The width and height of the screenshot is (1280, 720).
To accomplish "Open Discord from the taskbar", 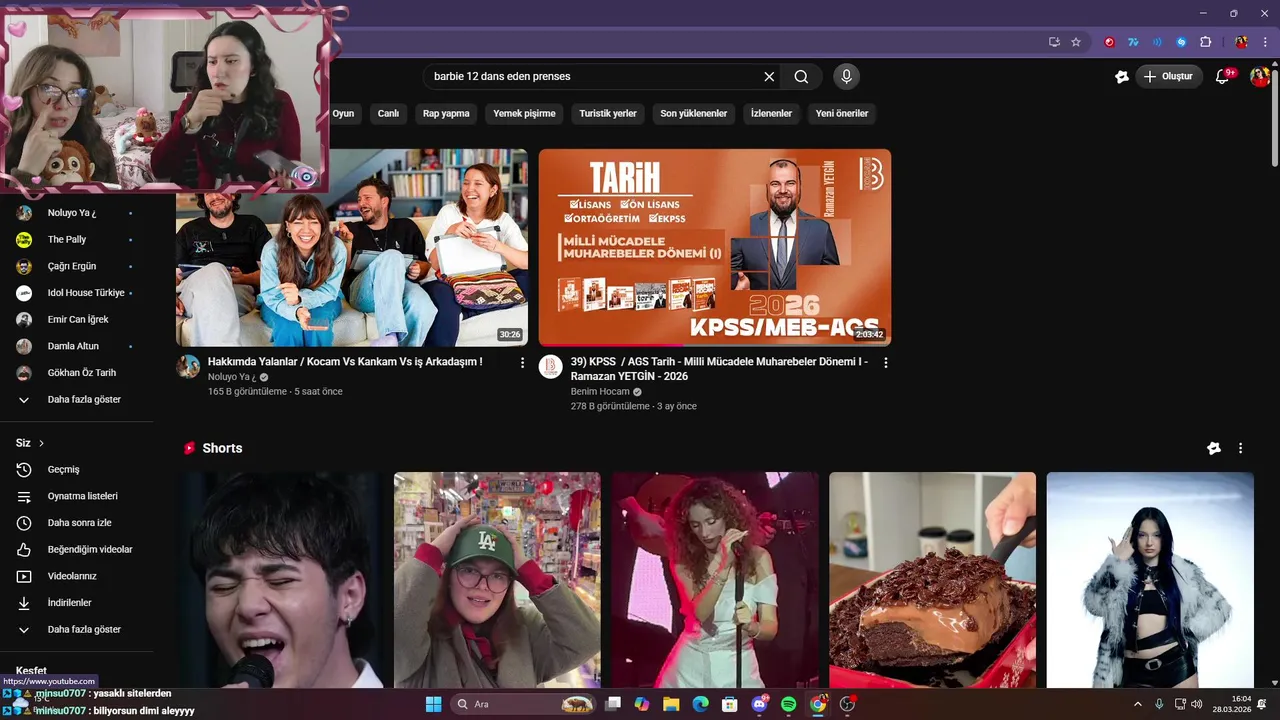I will (759, 704).
